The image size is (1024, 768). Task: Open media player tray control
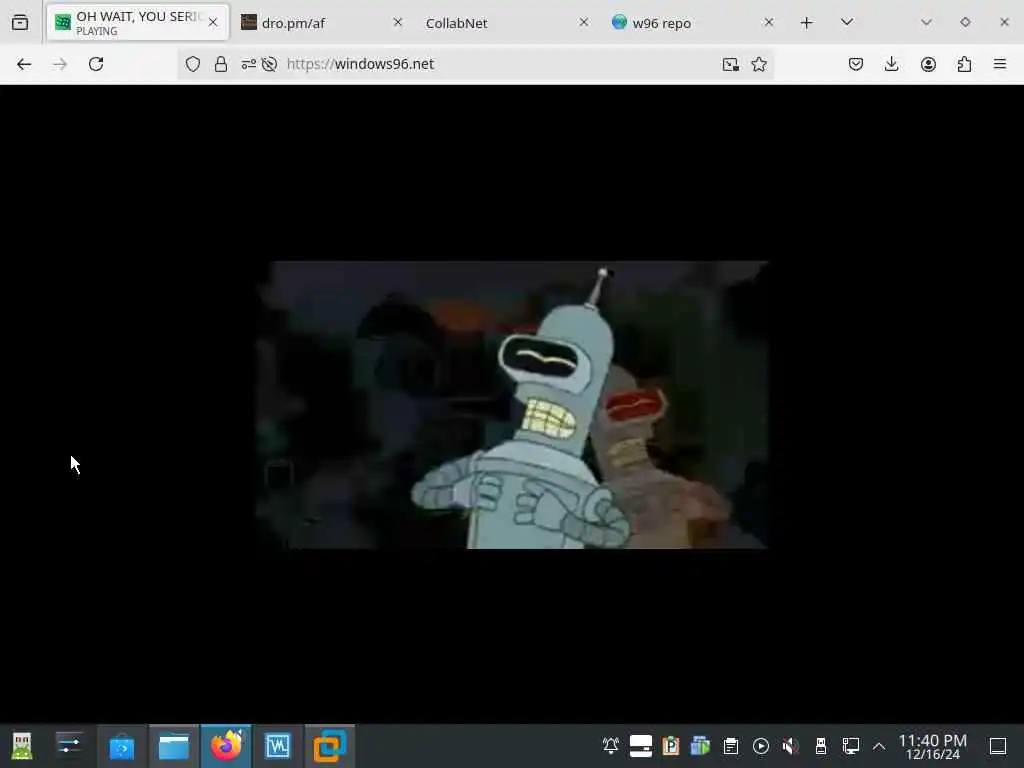(x=761, y=746)
